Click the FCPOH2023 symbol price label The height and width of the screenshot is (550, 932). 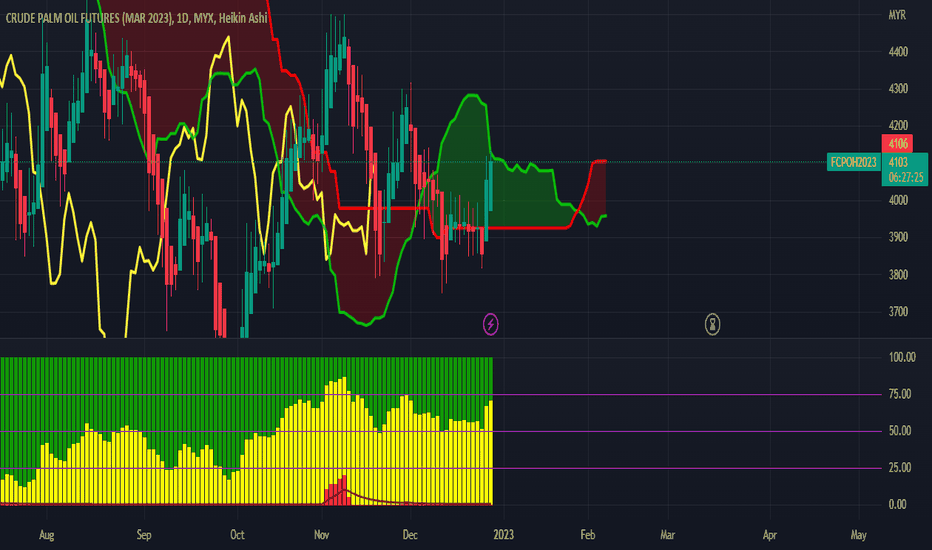(854, 162)
